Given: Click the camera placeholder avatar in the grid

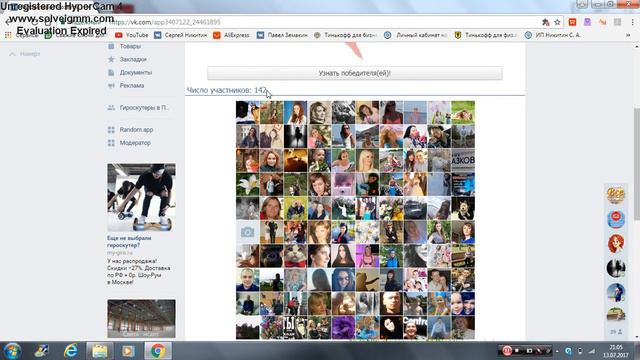Looking at the screenshot, I should pyautogui.click(x=247, y=232).
